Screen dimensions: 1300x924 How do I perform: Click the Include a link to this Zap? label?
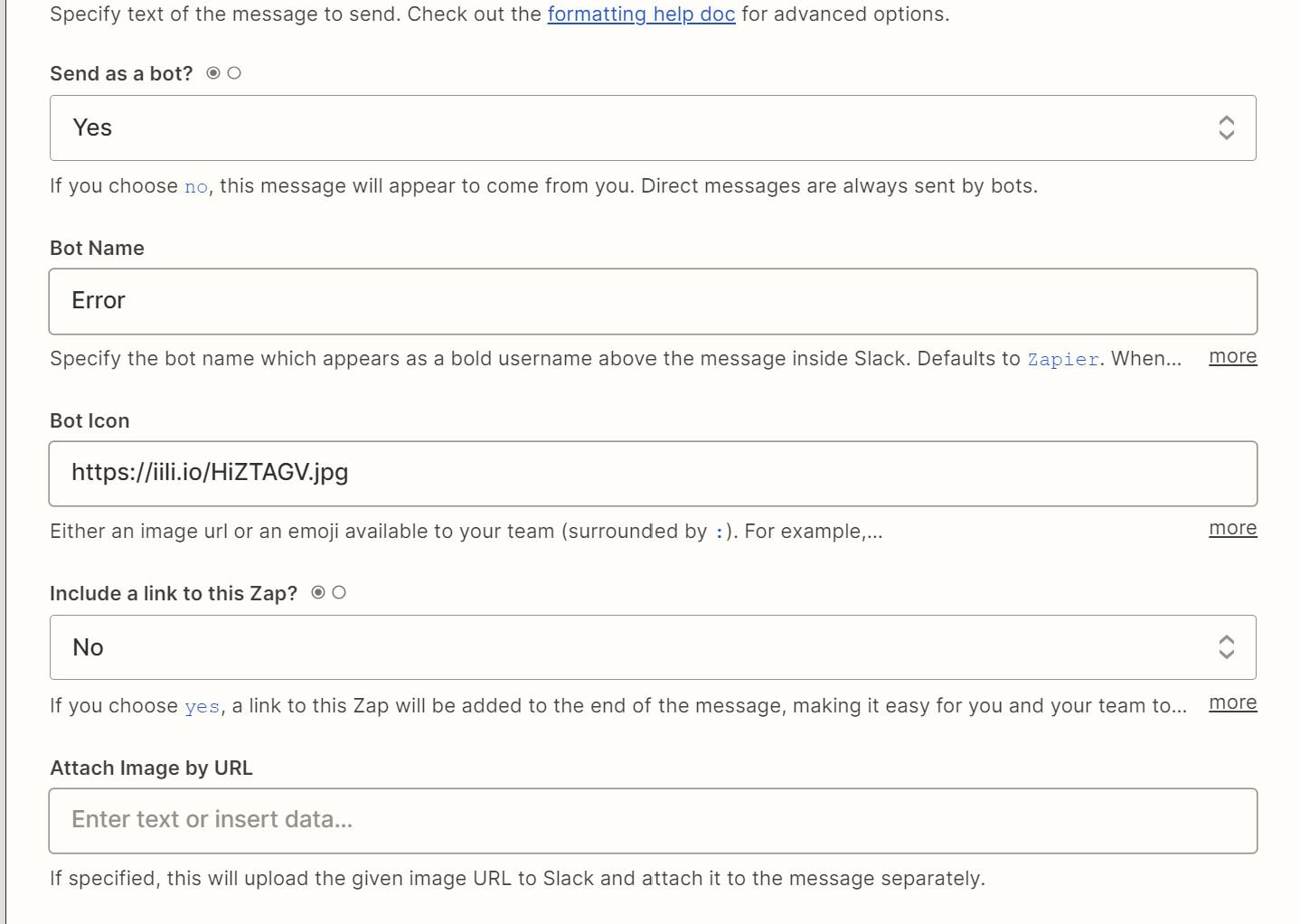(174, 593)
